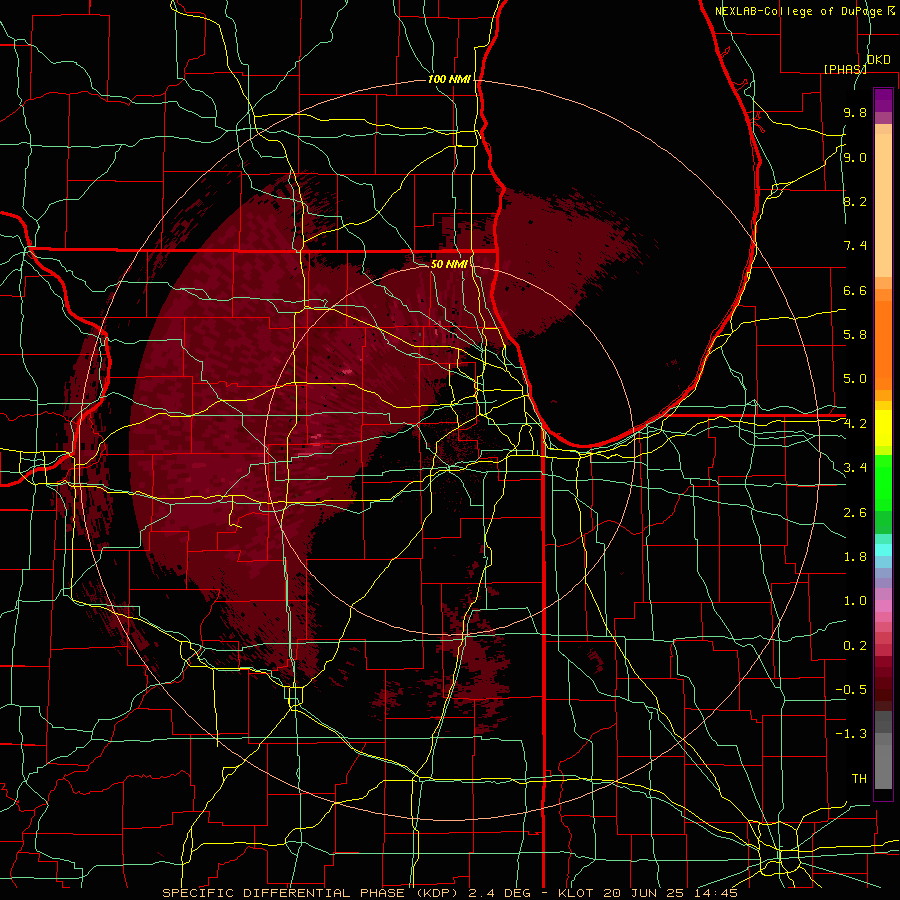Click the 5.0 scale value
900x900 pixels.
point(855,379)
